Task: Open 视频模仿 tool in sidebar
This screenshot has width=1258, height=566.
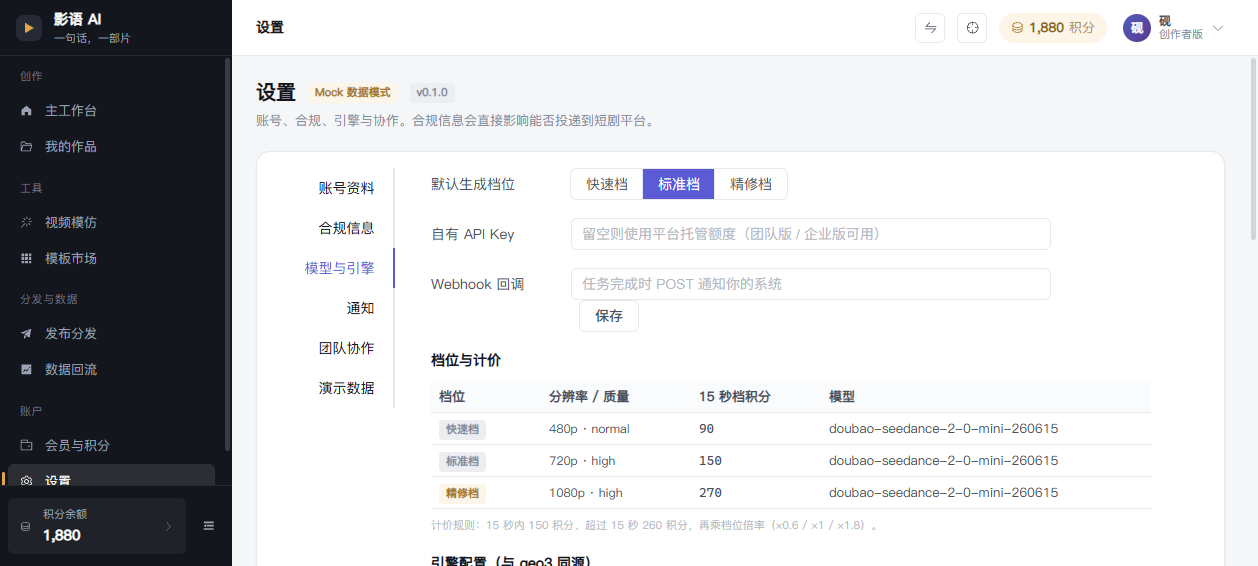Action: click(x=111, y=222)
